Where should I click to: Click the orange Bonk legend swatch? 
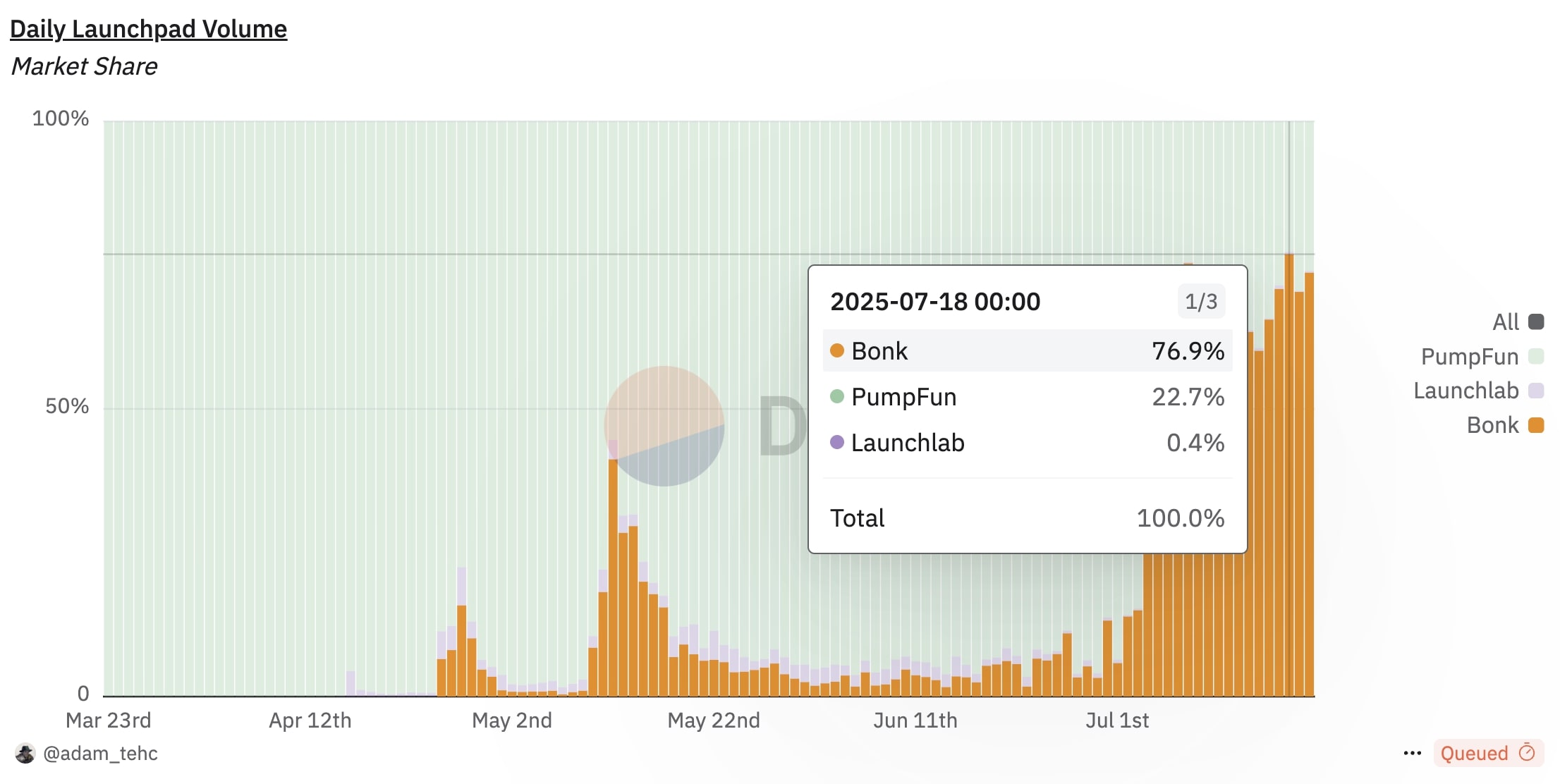1536,425
